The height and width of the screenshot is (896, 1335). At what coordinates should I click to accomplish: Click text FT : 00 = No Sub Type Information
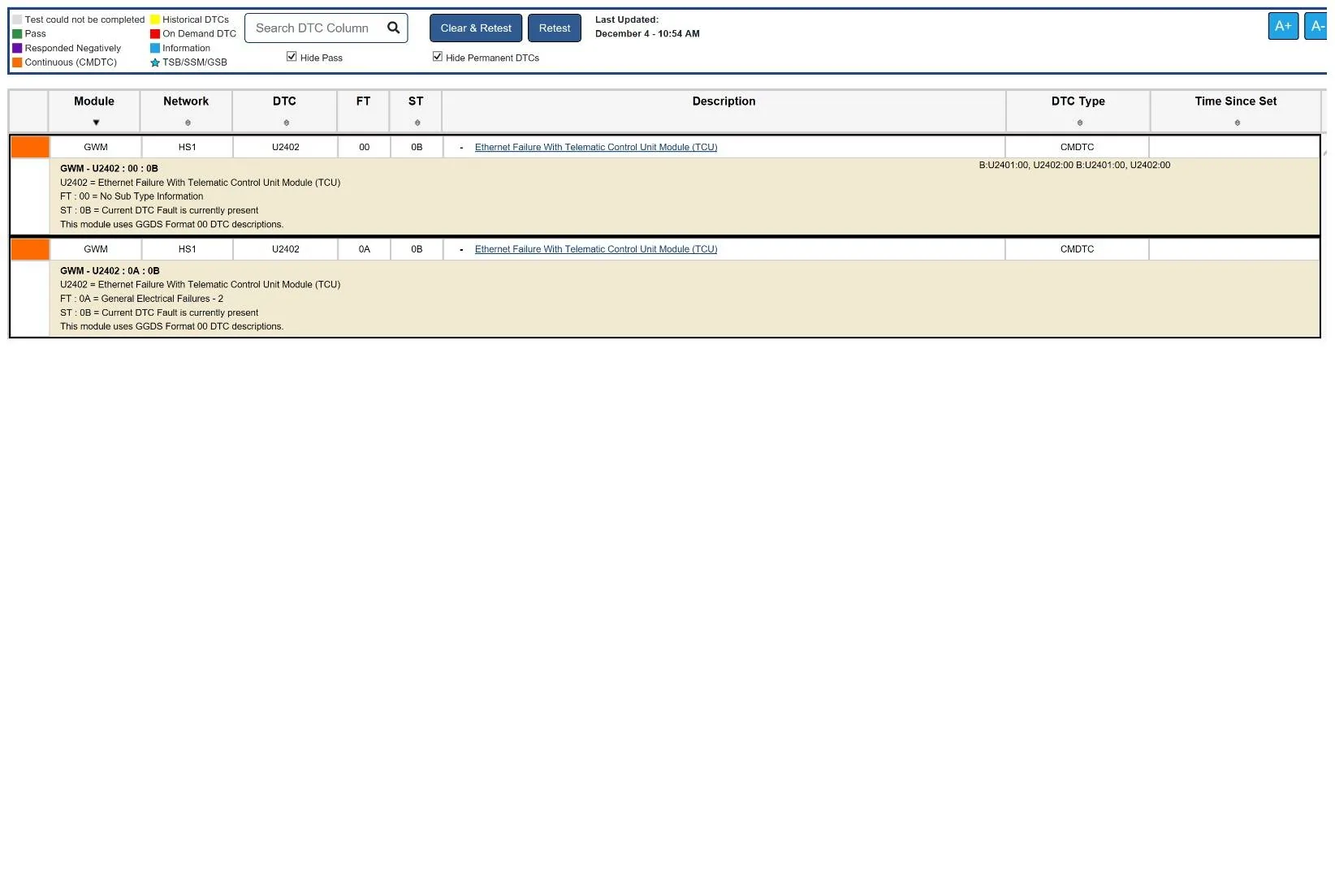pos(132,196)
